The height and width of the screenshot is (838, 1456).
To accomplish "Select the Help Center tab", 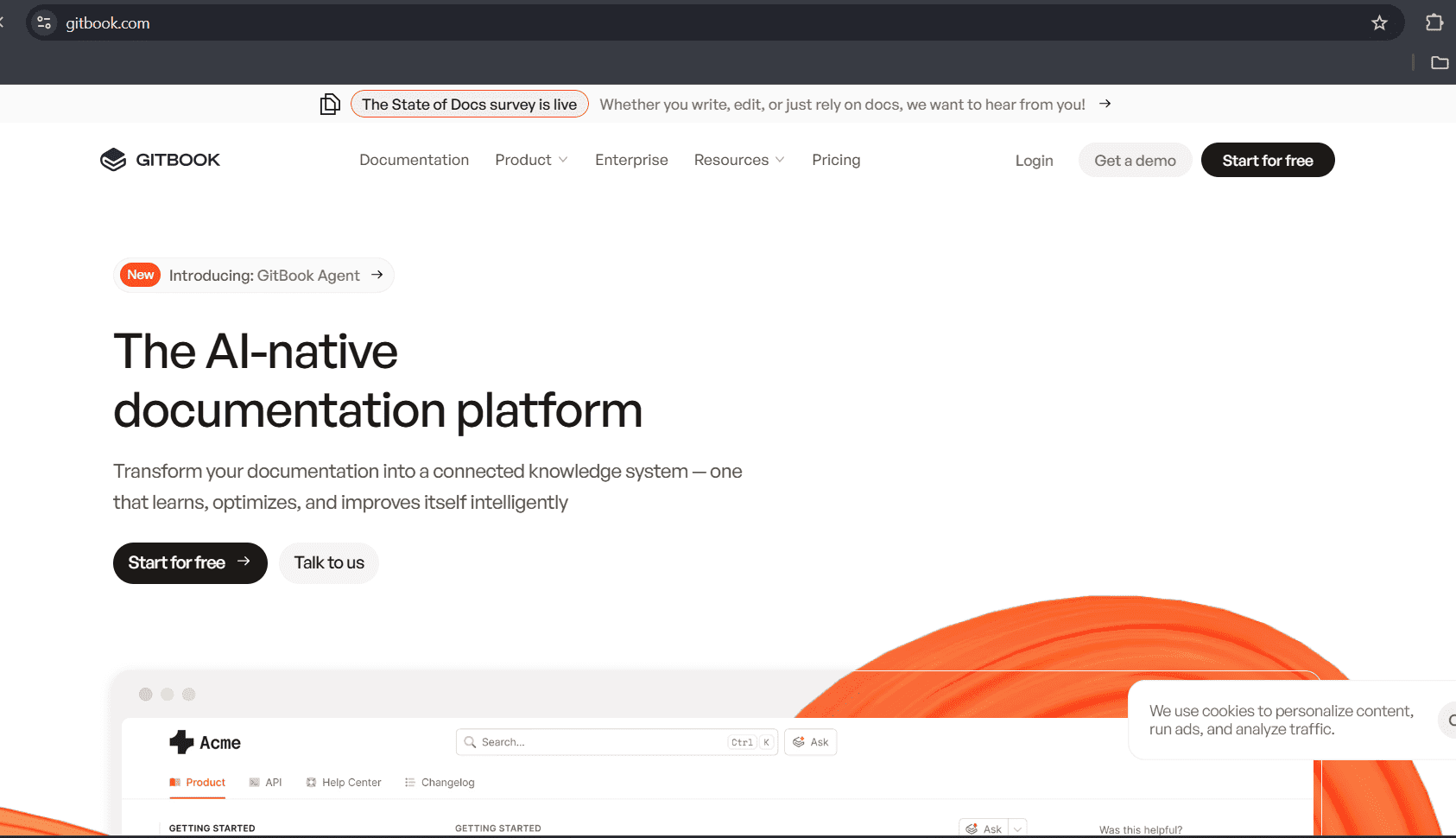I will click(344, 783).
